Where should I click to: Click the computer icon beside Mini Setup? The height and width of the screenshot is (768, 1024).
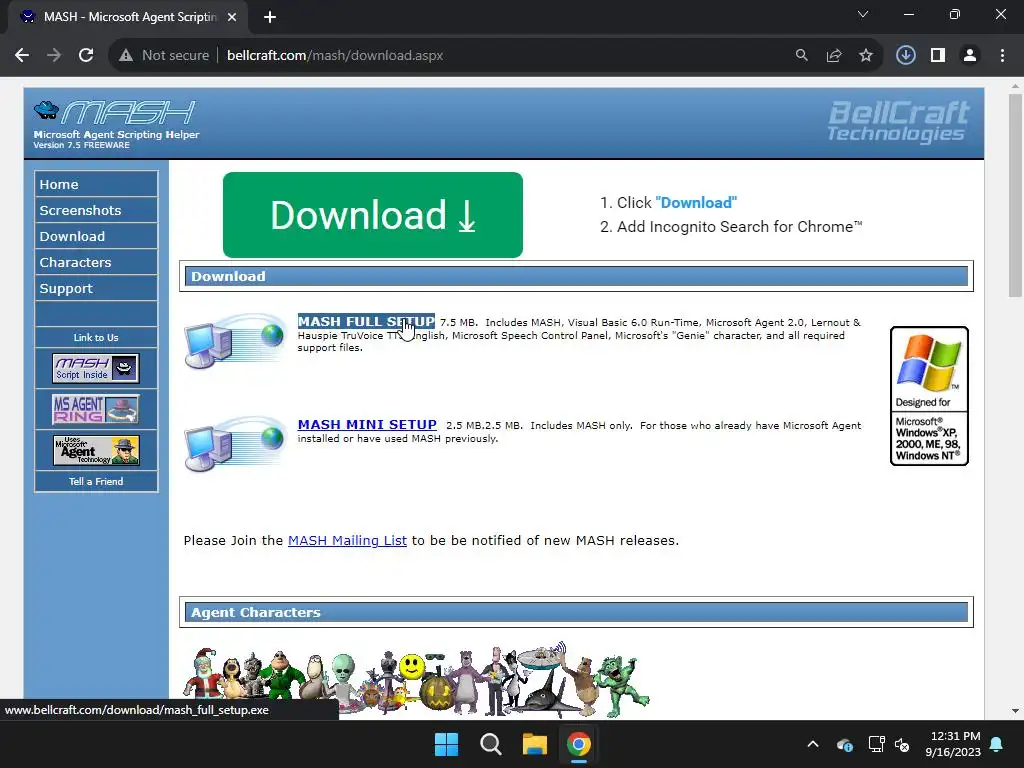coord(235,443)
